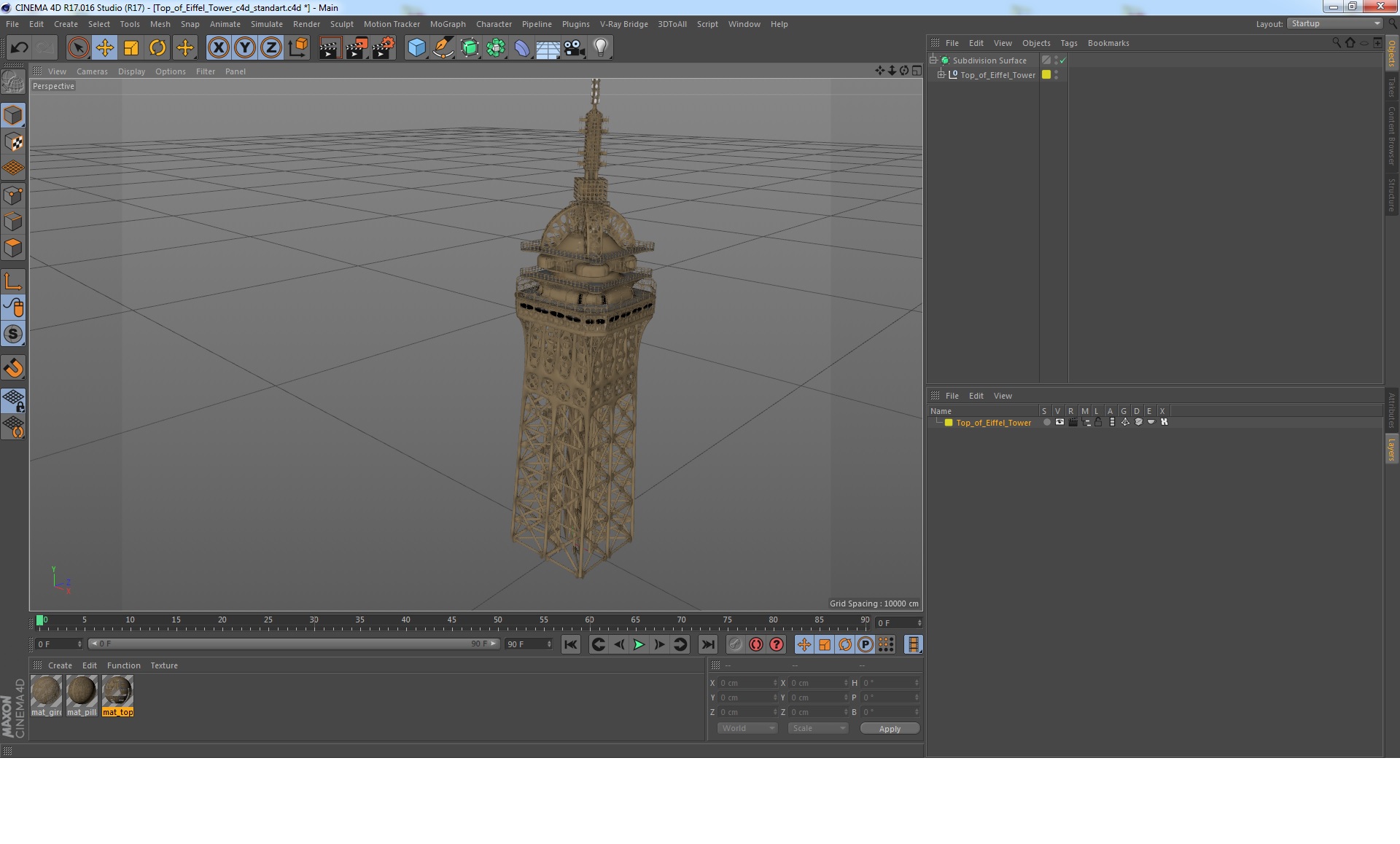Collapse the Subdivision Surface object tree
The image size is (1400, 844).
(933, 60)
